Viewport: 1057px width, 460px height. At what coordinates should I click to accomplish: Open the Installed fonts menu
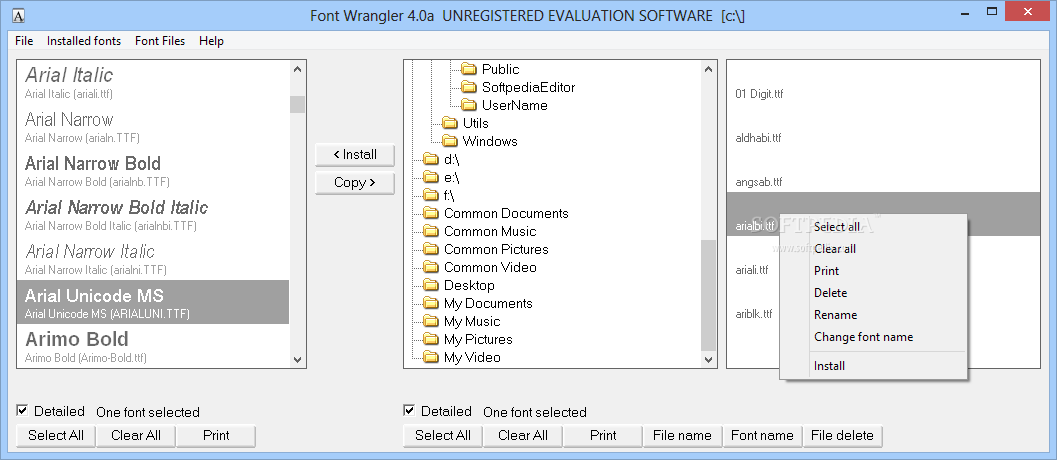click(84, 41)
